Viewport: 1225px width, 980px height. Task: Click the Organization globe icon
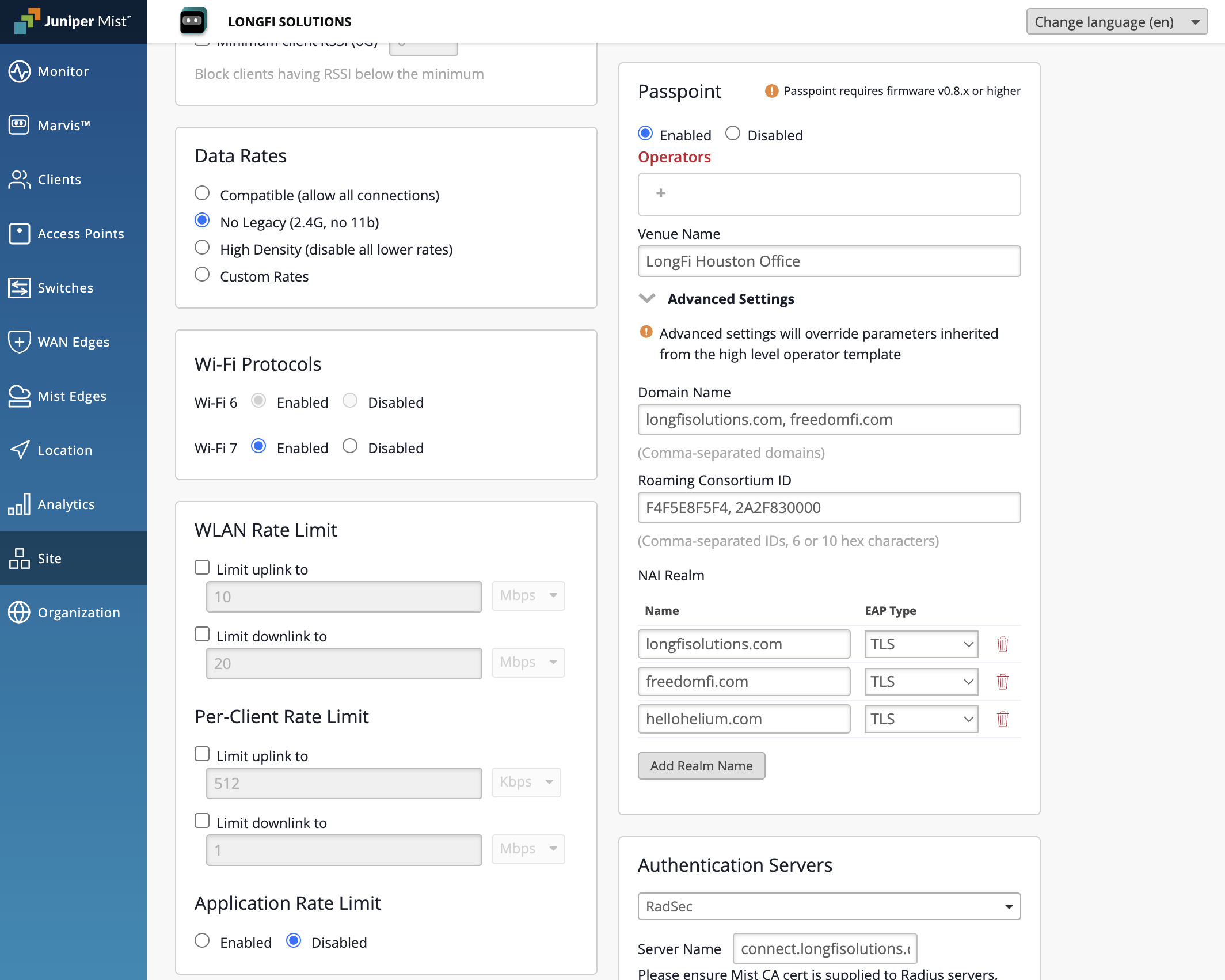click(x=20, y=613)
